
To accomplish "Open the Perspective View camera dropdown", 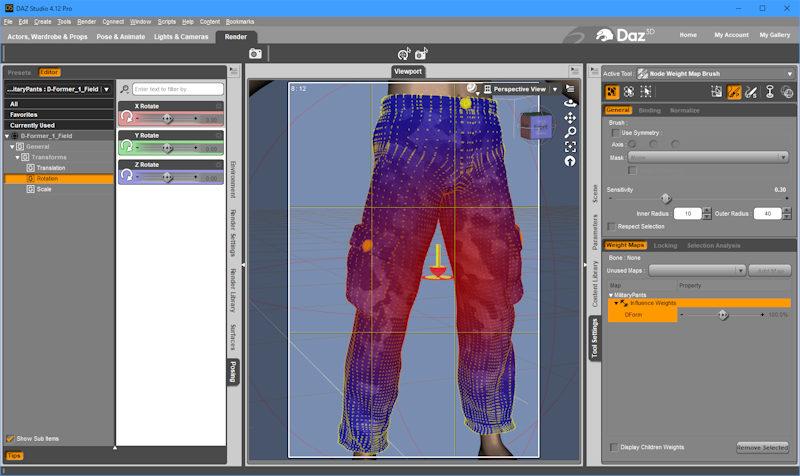I will 555,89.
